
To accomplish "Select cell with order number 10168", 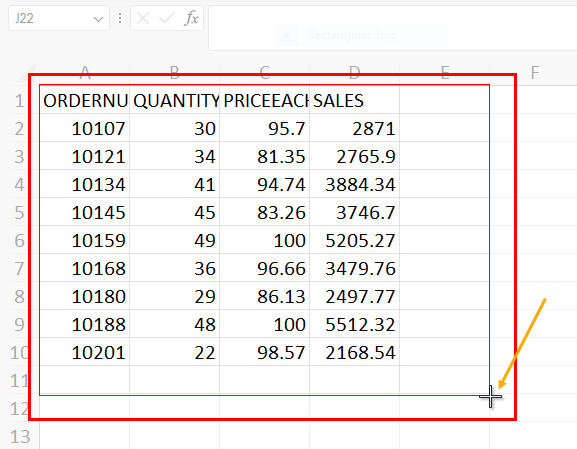I will (85, 268).
